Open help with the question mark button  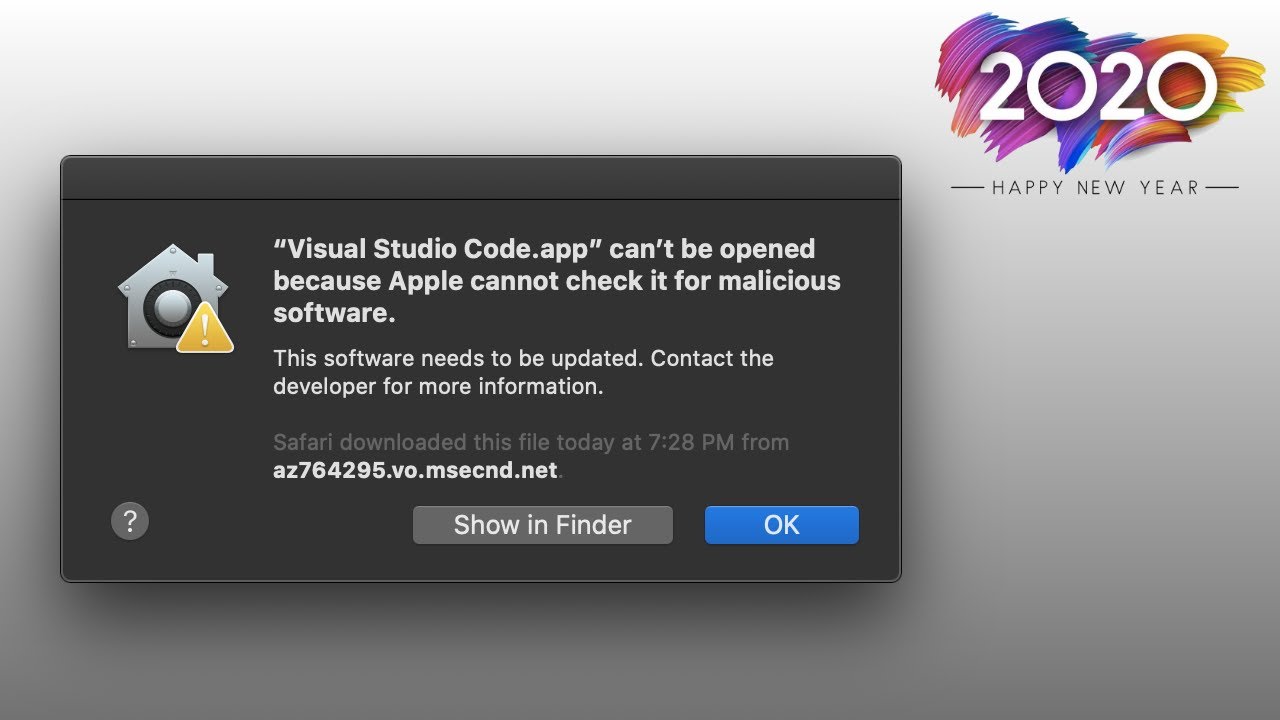(130, 521)
